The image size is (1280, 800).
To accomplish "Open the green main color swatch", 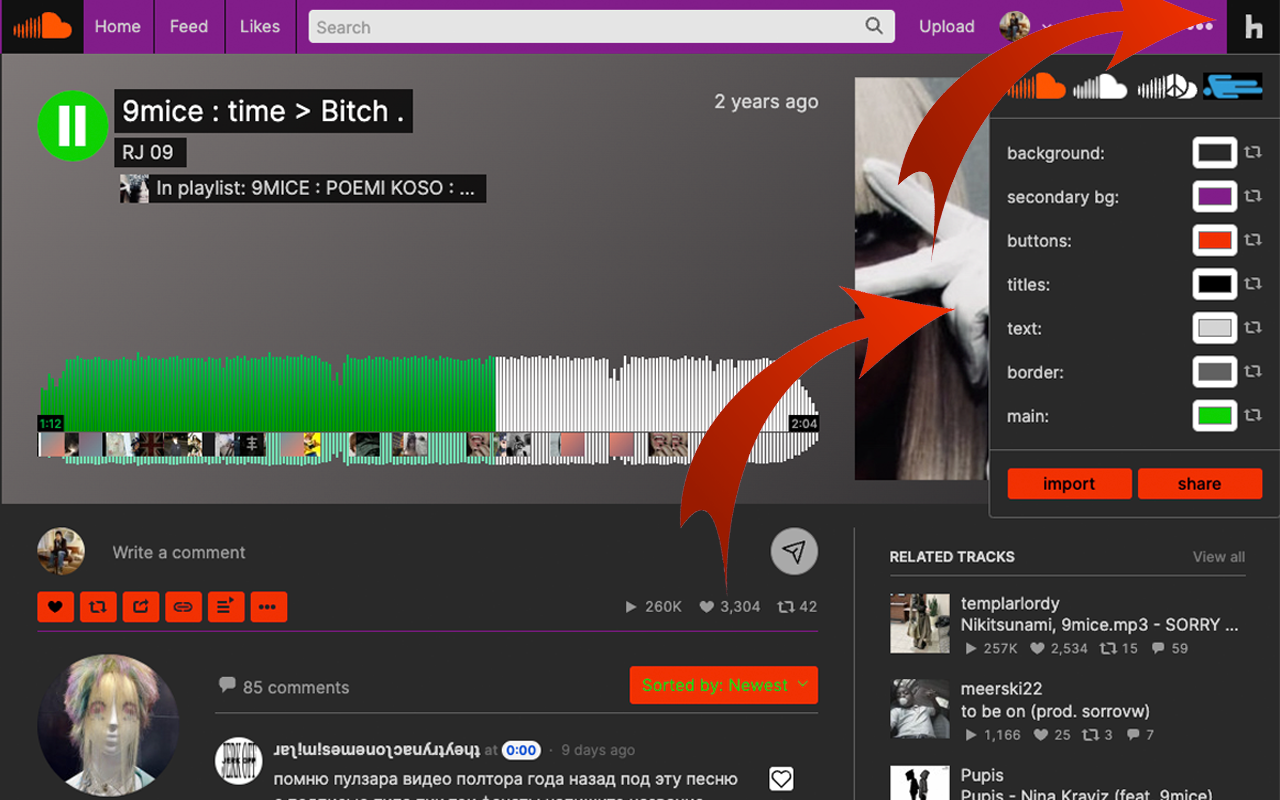I will click(x=1215, y=415).
